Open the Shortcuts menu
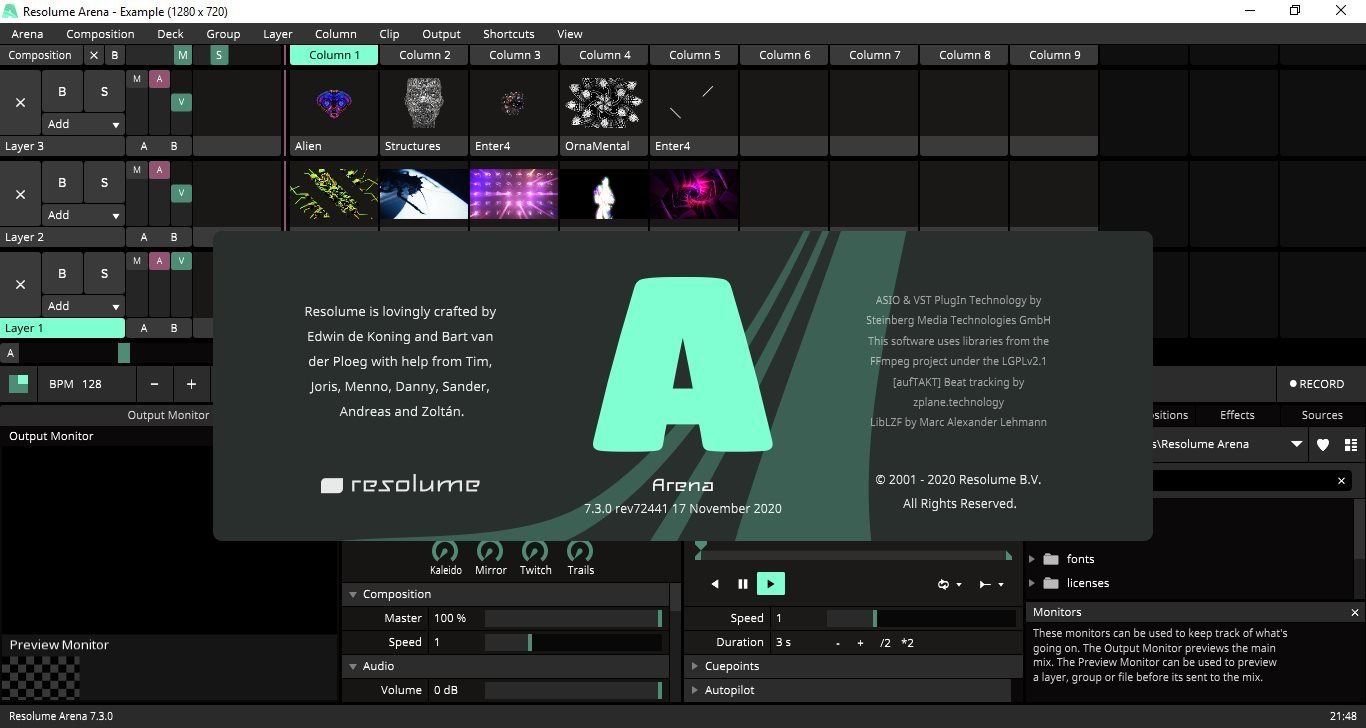1366x728 pixels. click(508, 34)
